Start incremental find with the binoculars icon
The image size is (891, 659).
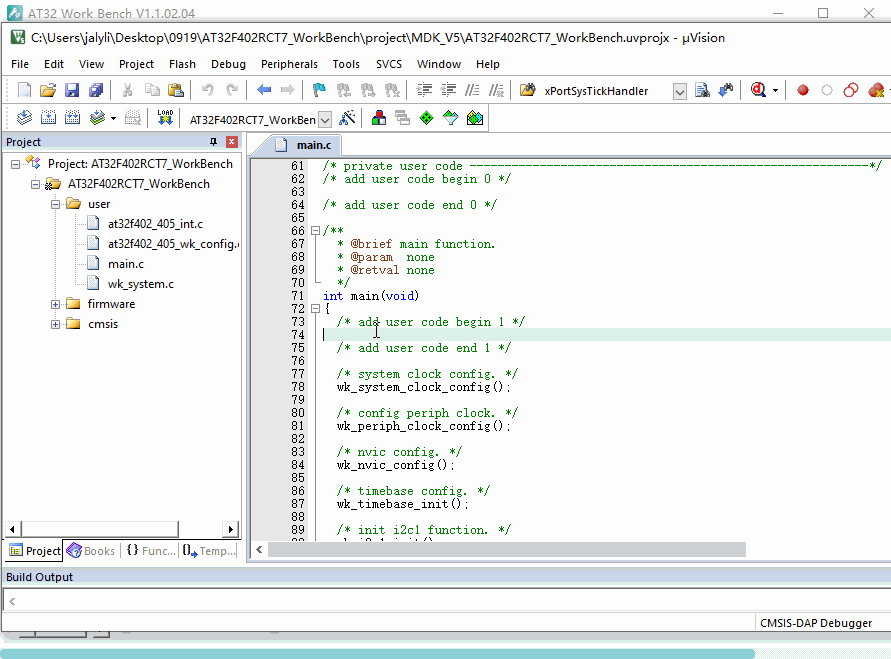(x=726, y=90)
